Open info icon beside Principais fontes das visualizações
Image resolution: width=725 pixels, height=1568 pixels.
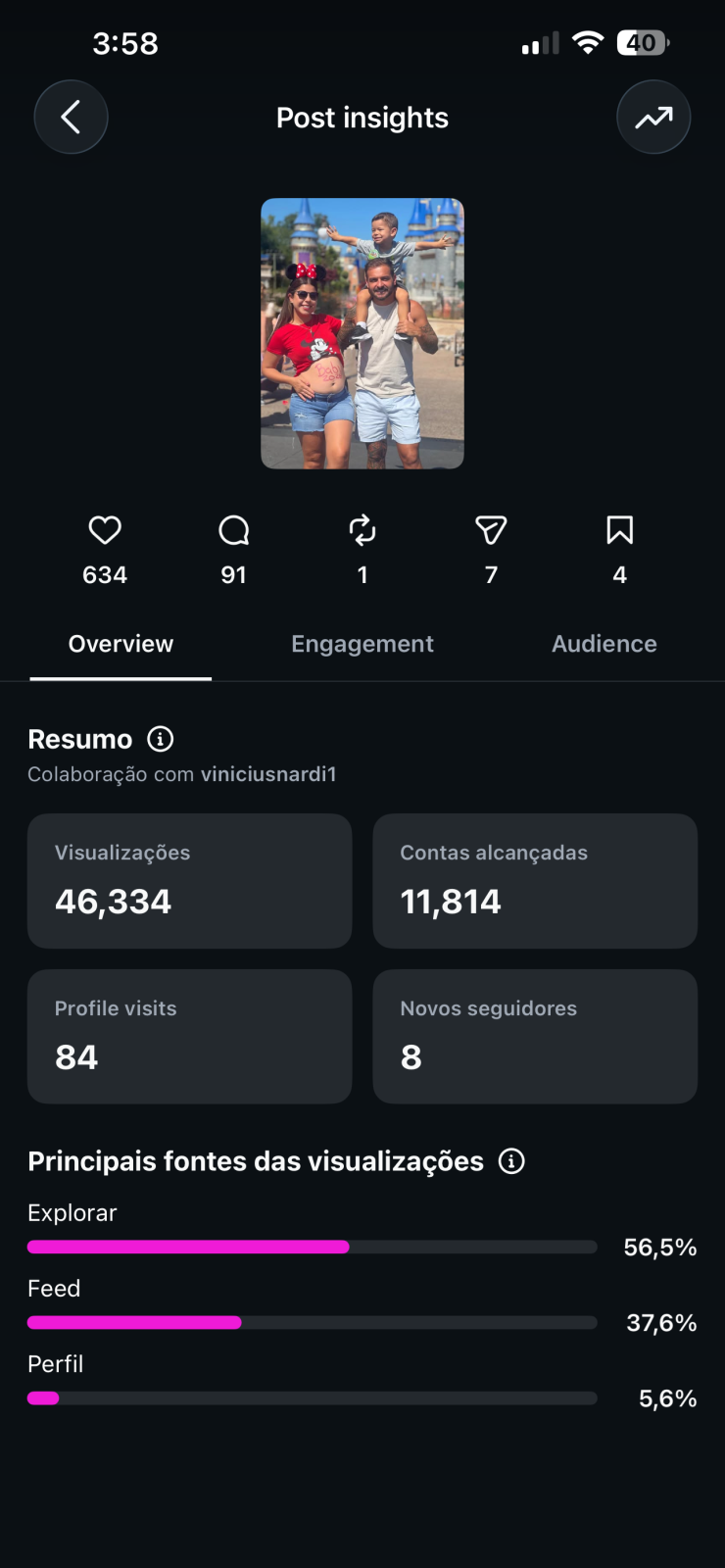pos(511,1161)
